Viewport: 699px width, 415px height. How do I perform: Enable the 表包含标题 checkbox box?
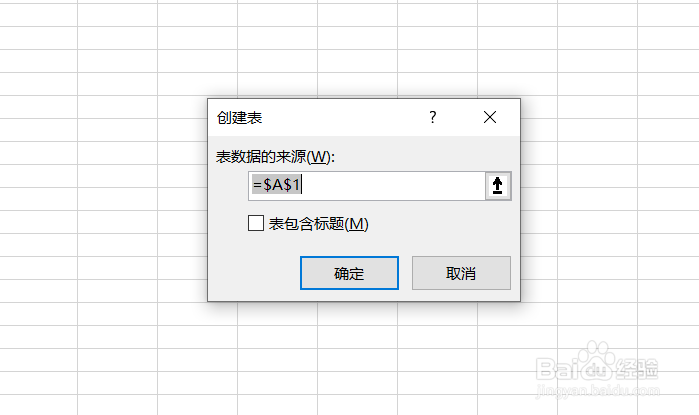[256, 223]
